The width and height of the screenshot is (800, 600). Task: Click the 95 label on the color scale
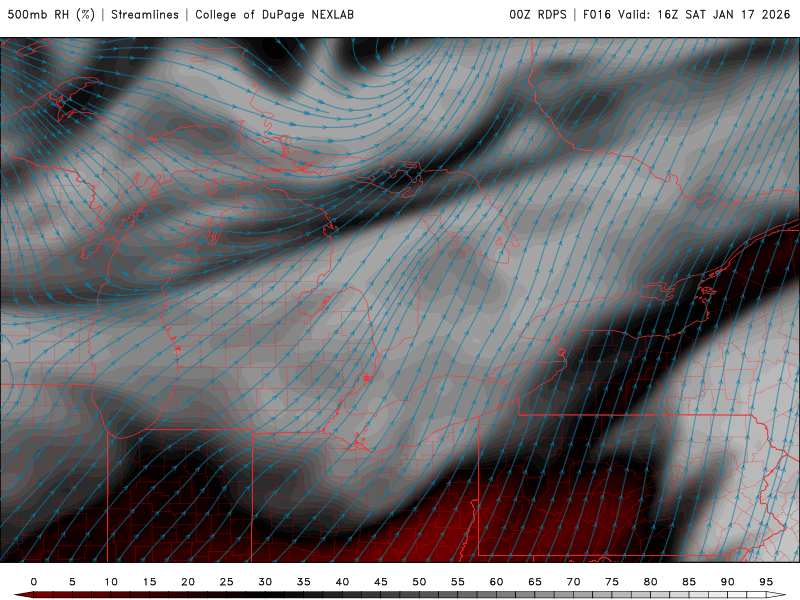pyautogui.click(x=766, y=582)
